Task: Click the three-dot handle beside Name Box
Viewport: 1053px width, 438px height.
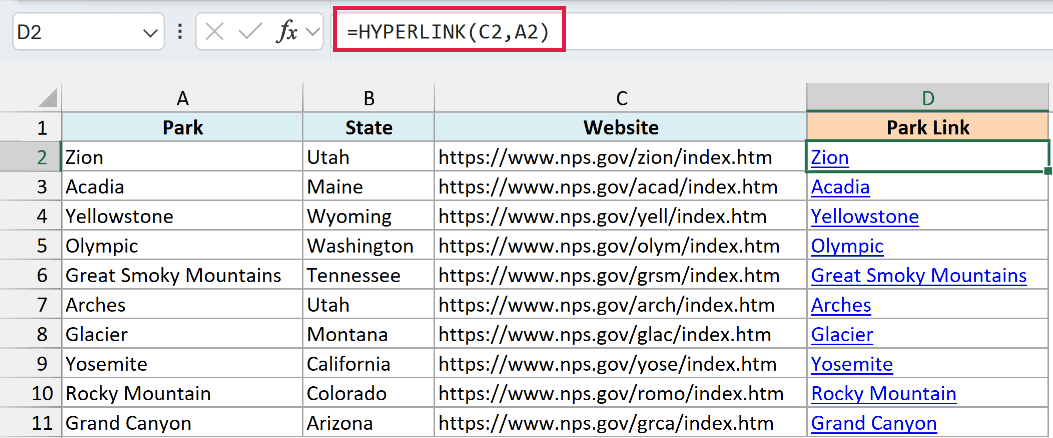Action: tap(179, 32)
